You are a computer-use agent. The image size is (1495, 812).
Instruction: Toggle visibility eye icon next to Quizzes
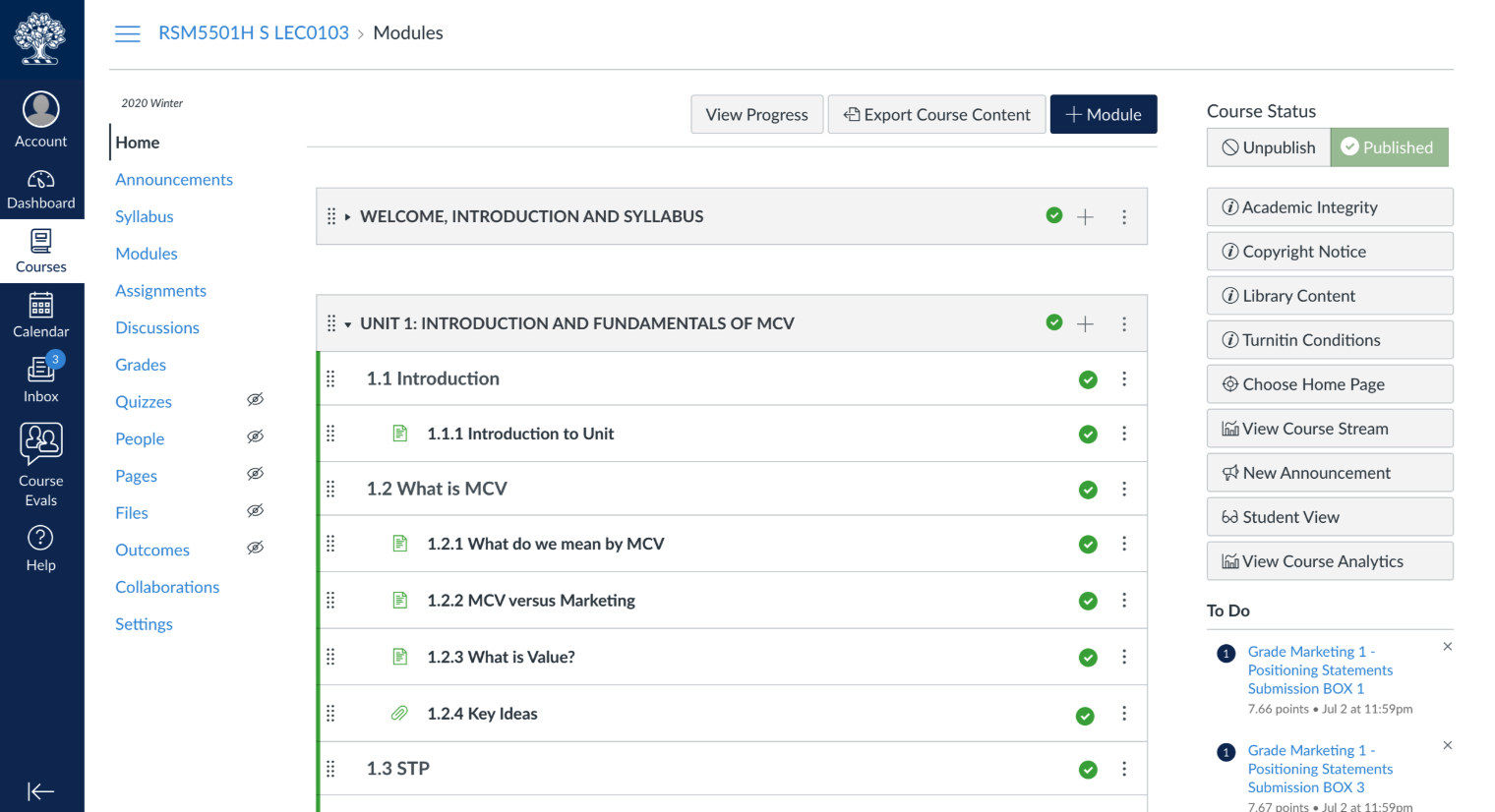point(255,399)
